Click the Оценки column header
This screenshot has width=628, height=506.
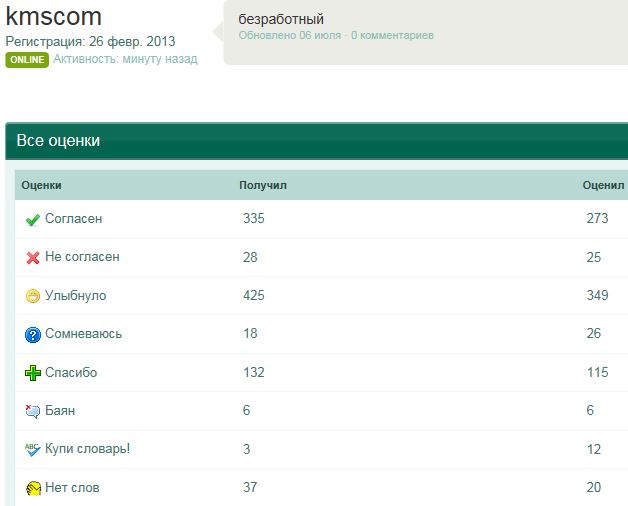[x=42, y=185]
